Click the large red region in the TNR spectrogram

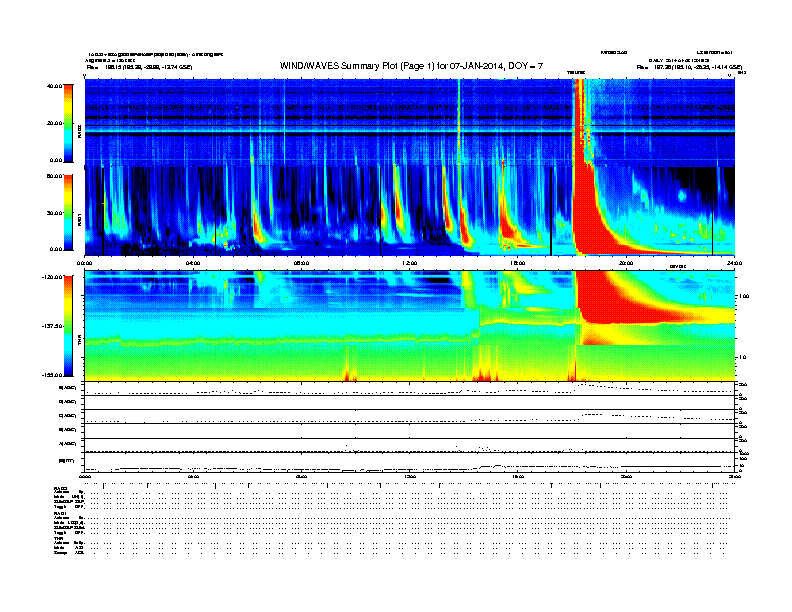pyautogui.click(x=621, y=303)
